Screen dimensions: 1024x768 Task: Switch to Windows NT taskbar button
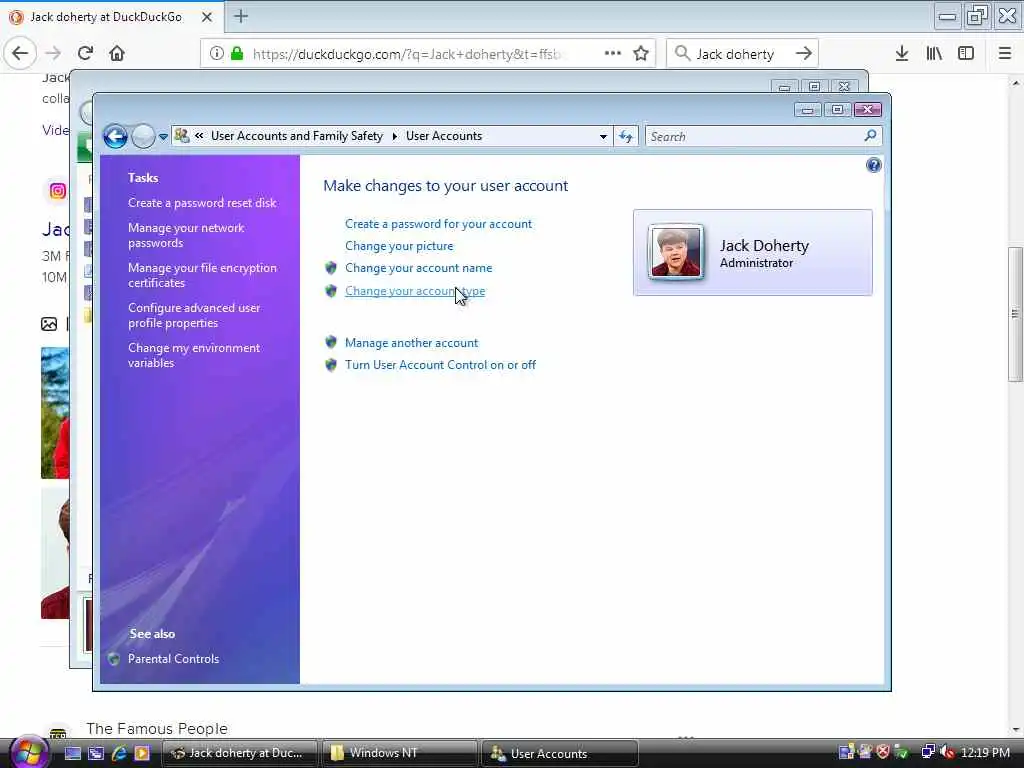[x=400, y=753]
